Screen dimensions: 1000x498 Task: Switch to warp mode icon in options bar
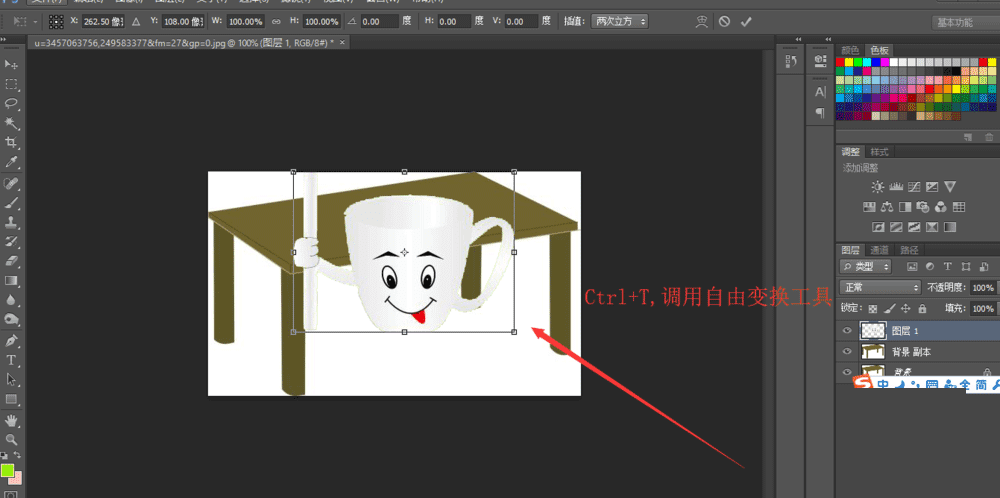[703, 21]
